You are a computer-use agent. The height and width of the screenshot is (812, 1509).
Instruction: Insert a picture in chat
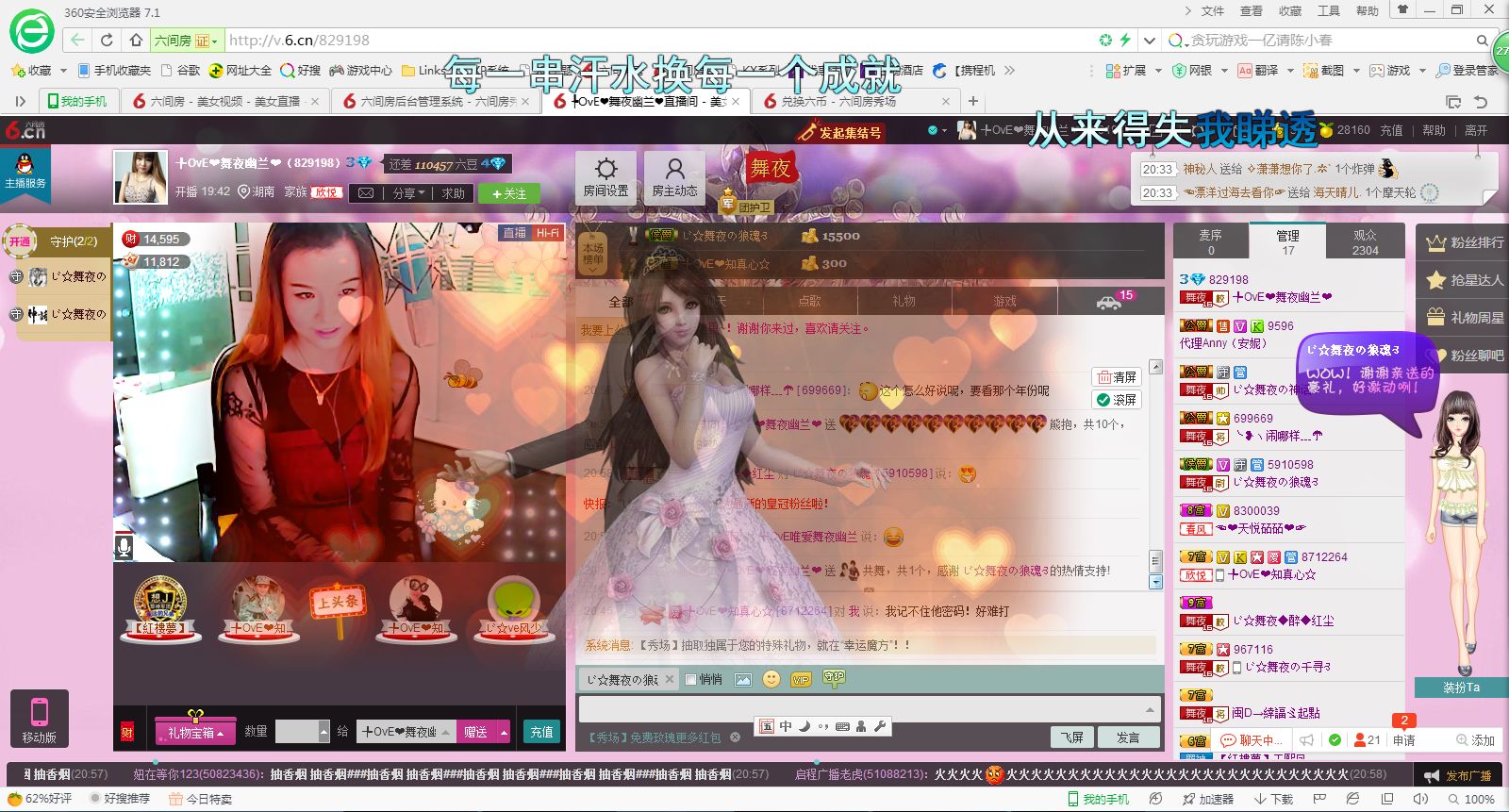click(x=743, y=679)
